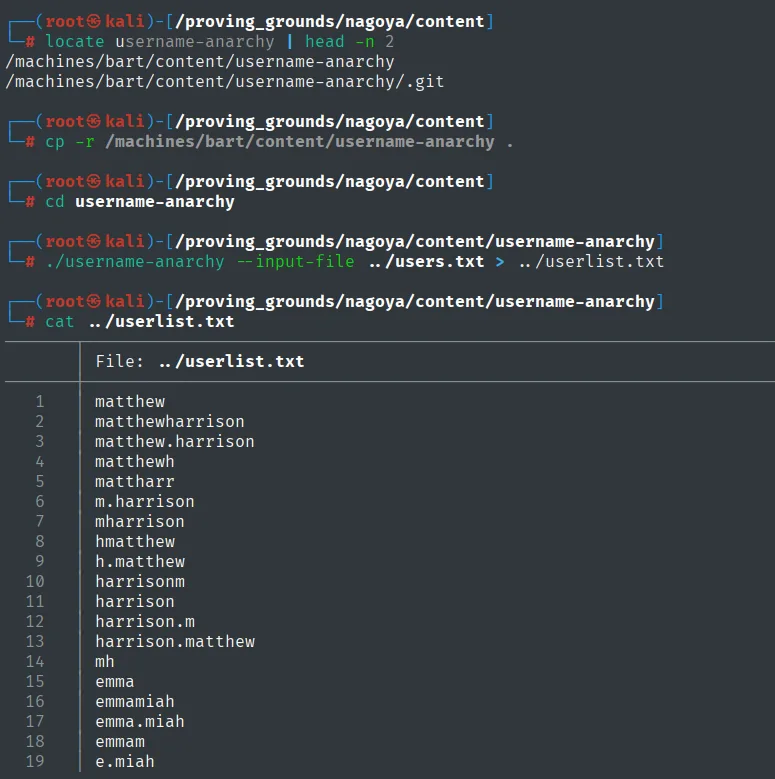Select line 6 'm.harrison'
Image resolution: width=775 pixels, height=779 pixels.
coord(145,501)
